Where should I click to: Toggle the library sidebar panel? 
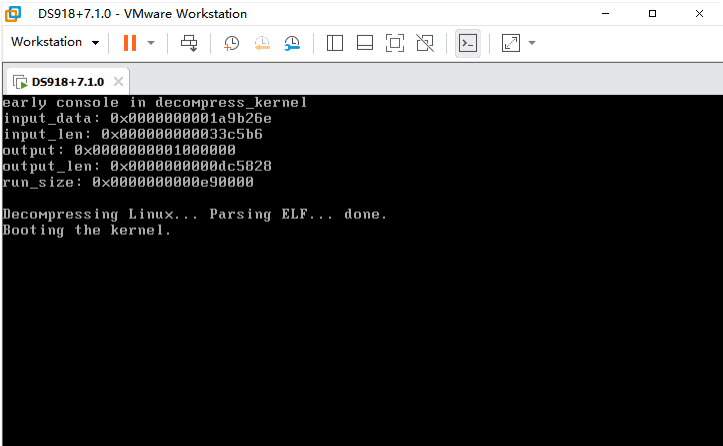point(335,43)
